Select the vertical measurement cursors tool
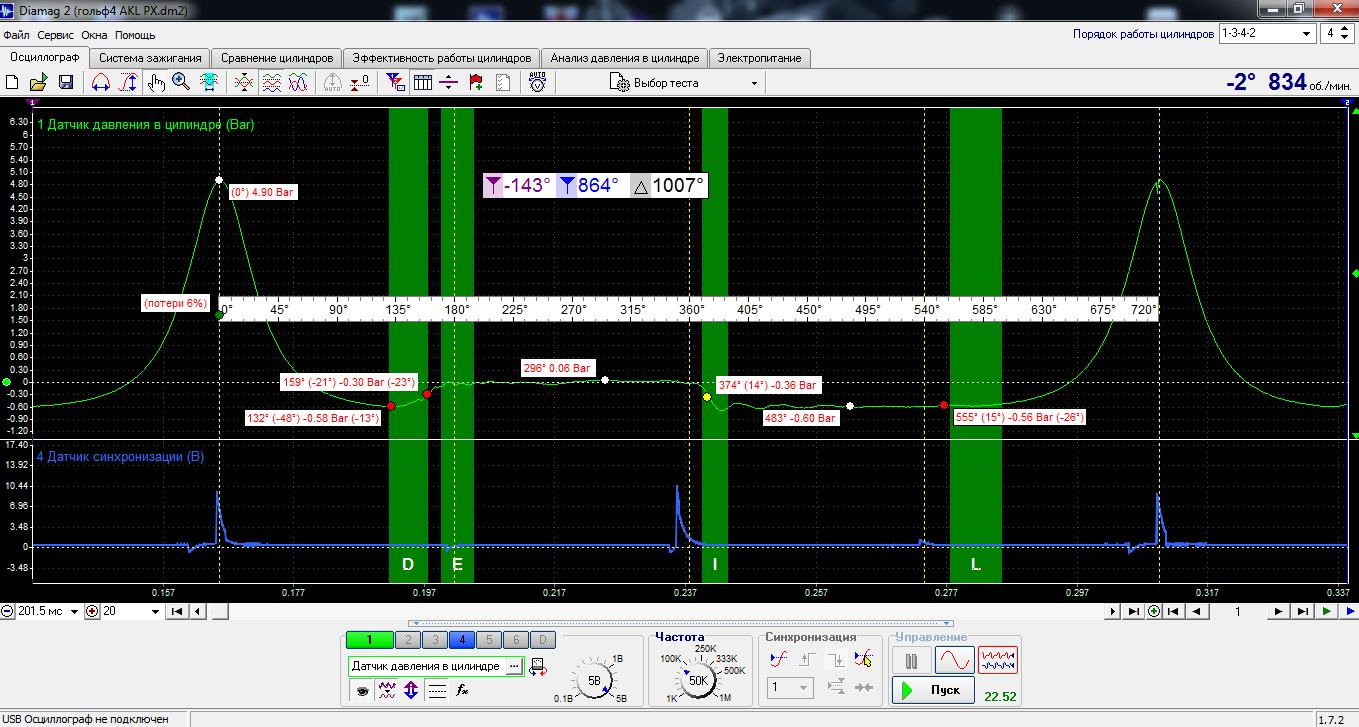 click(127, 83)
